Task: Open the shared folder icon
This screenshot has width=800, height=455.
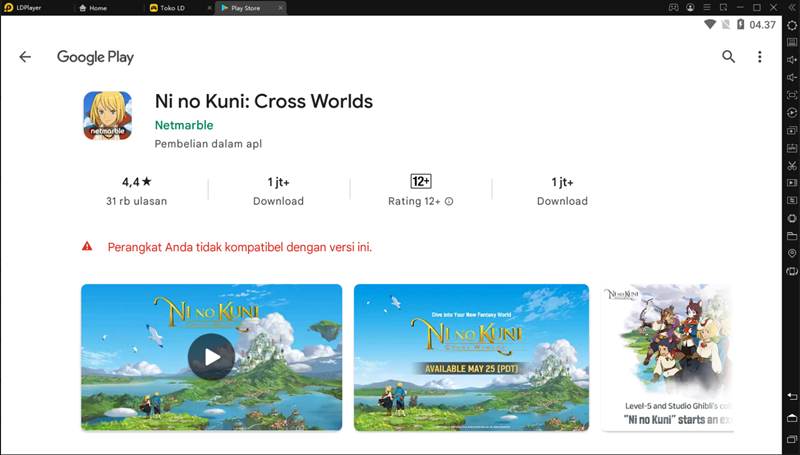Action: pos(792,236)
